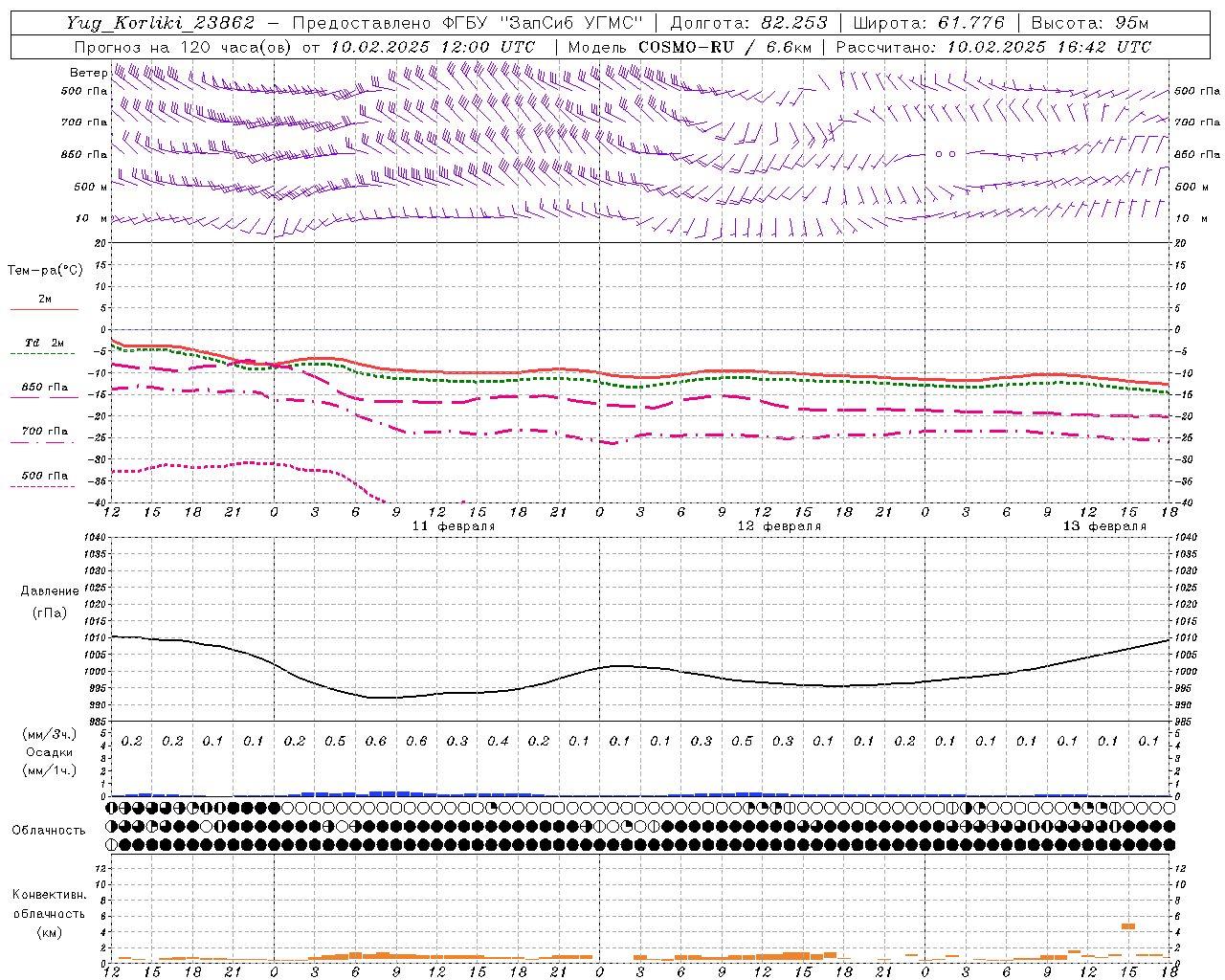Select the longitude value 82.253

pos(795,23)
